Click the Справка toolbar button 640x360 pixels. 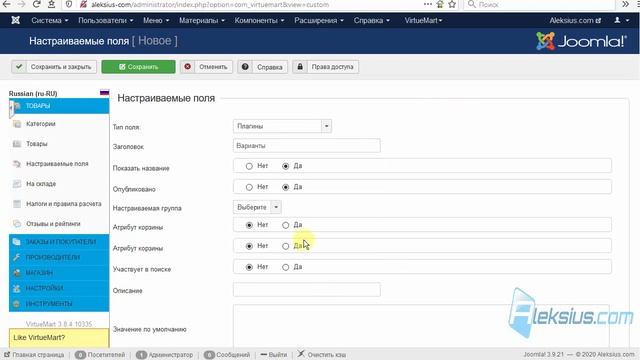point(262,67)
